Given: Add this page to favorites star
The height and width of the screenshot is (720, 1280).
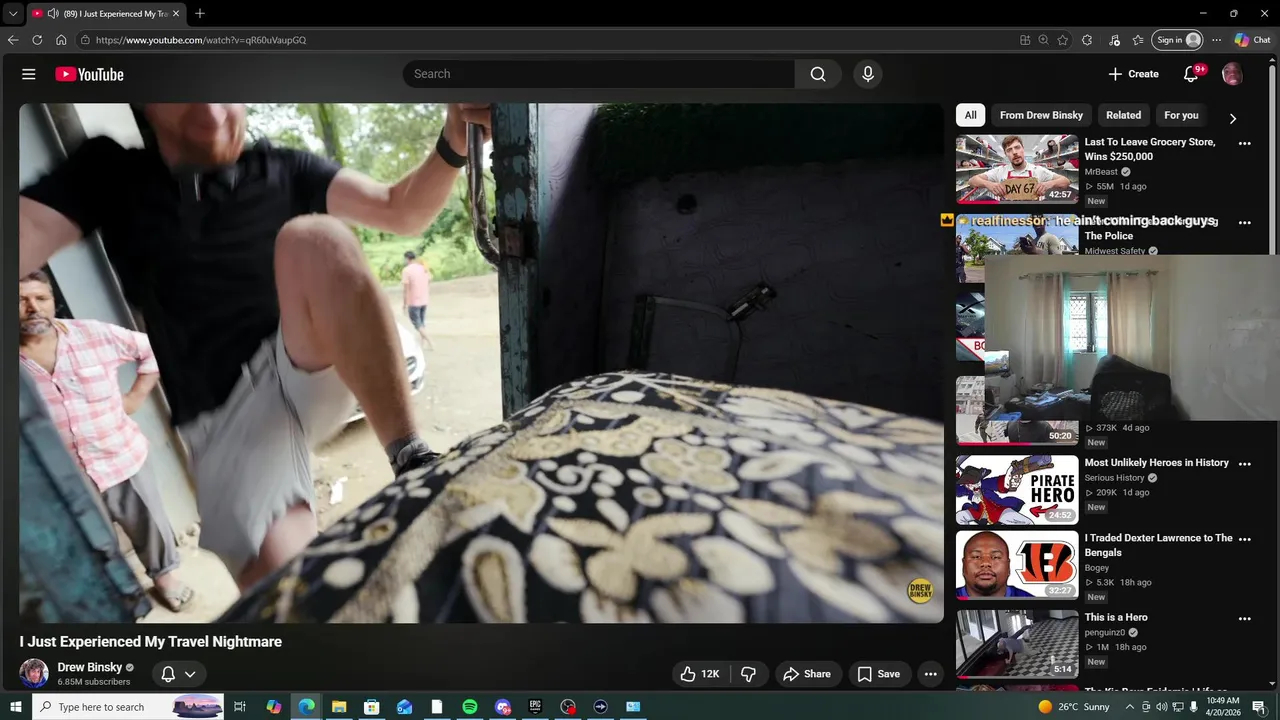Looking at the screenshot, I should 1062,40.
